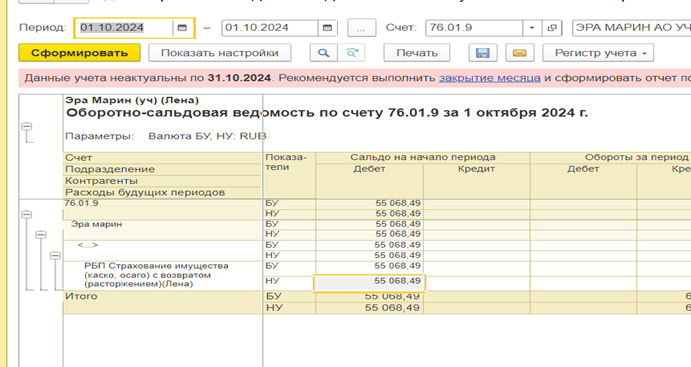Click the find next search icon
This screenshot has width=691, height=367.
coord(351,53)
